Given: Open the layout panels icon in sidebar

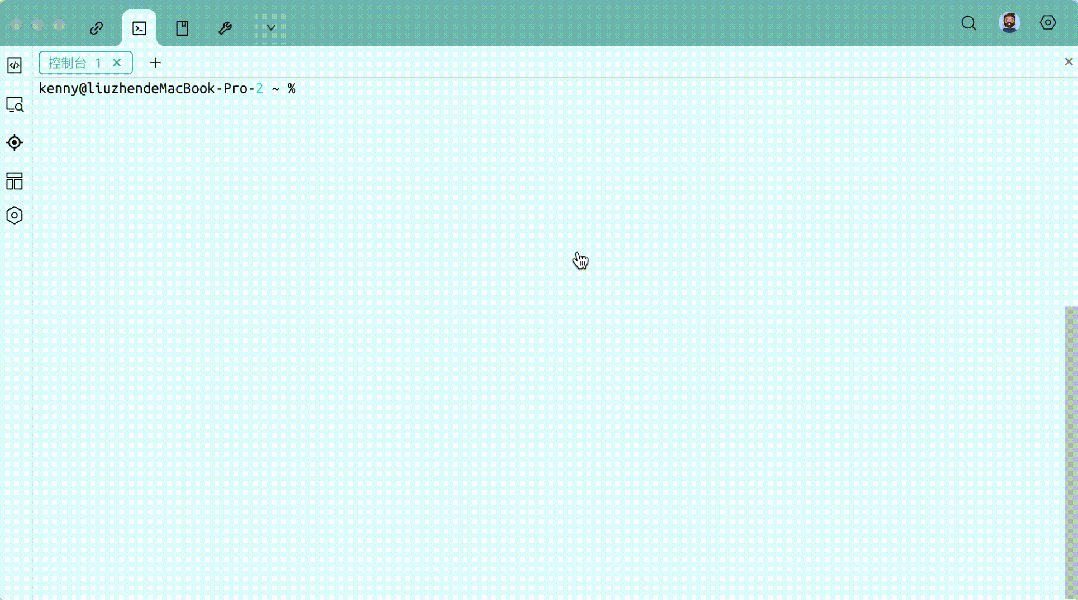Looking at the screenshot, I should 15,181.
